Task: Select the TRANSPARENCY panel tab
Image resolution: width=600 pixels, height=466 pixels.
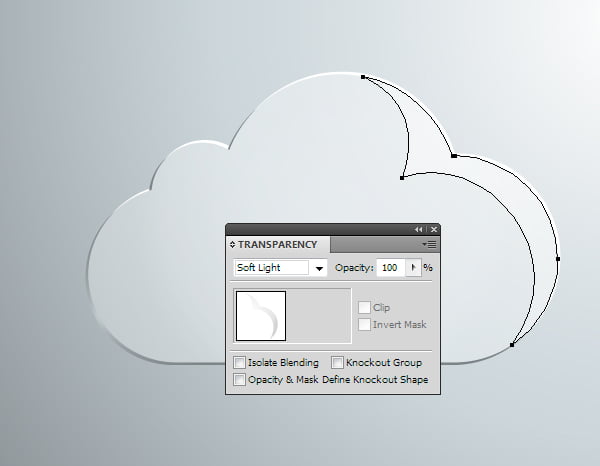Action: (277, 244)
